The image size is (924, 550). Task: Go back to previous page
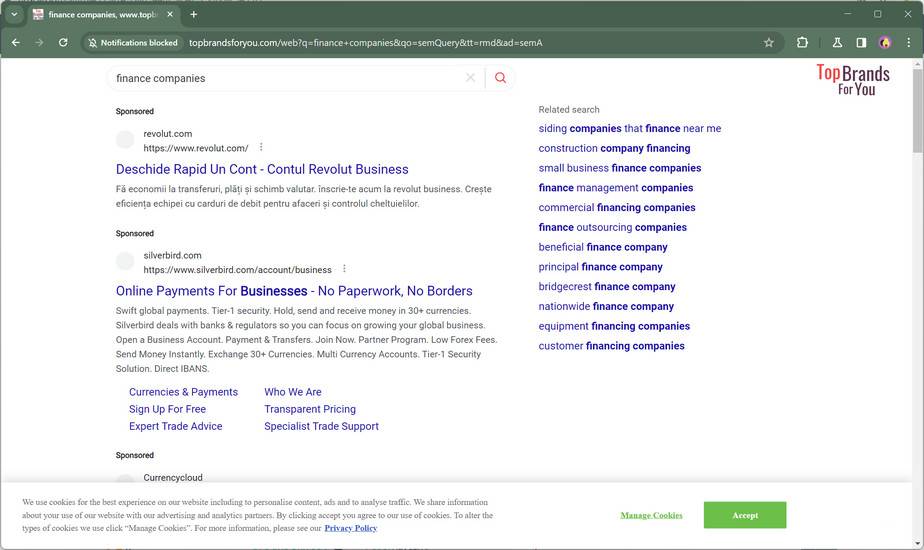[x=16, y=43]
